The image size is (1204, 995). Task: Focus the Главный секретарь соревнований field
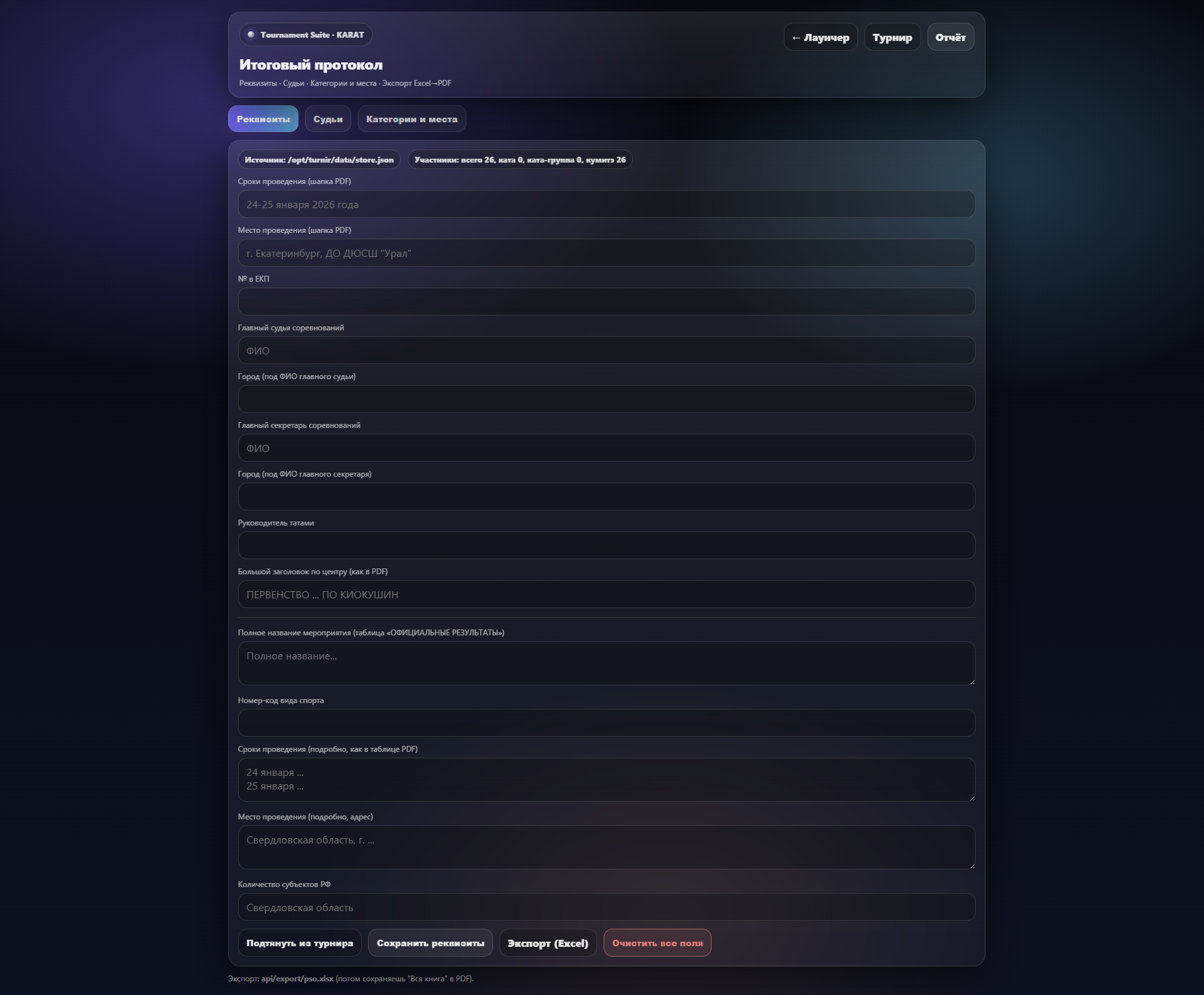click(x=606, y=448)
